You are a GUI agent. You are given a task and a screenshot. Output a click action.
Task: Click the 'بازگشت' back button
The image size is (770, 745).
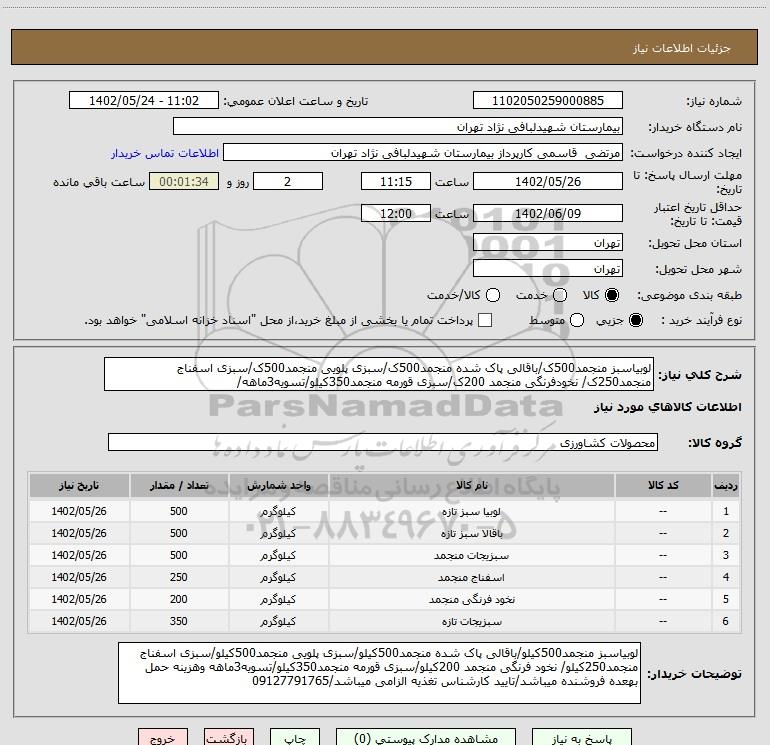(231, 738)
